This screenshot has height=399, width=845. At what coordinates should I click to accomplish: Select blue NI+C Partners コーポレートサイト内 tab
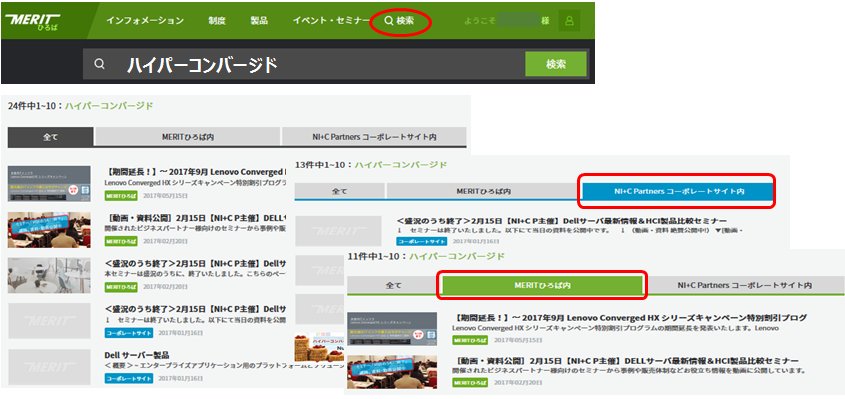677,191
